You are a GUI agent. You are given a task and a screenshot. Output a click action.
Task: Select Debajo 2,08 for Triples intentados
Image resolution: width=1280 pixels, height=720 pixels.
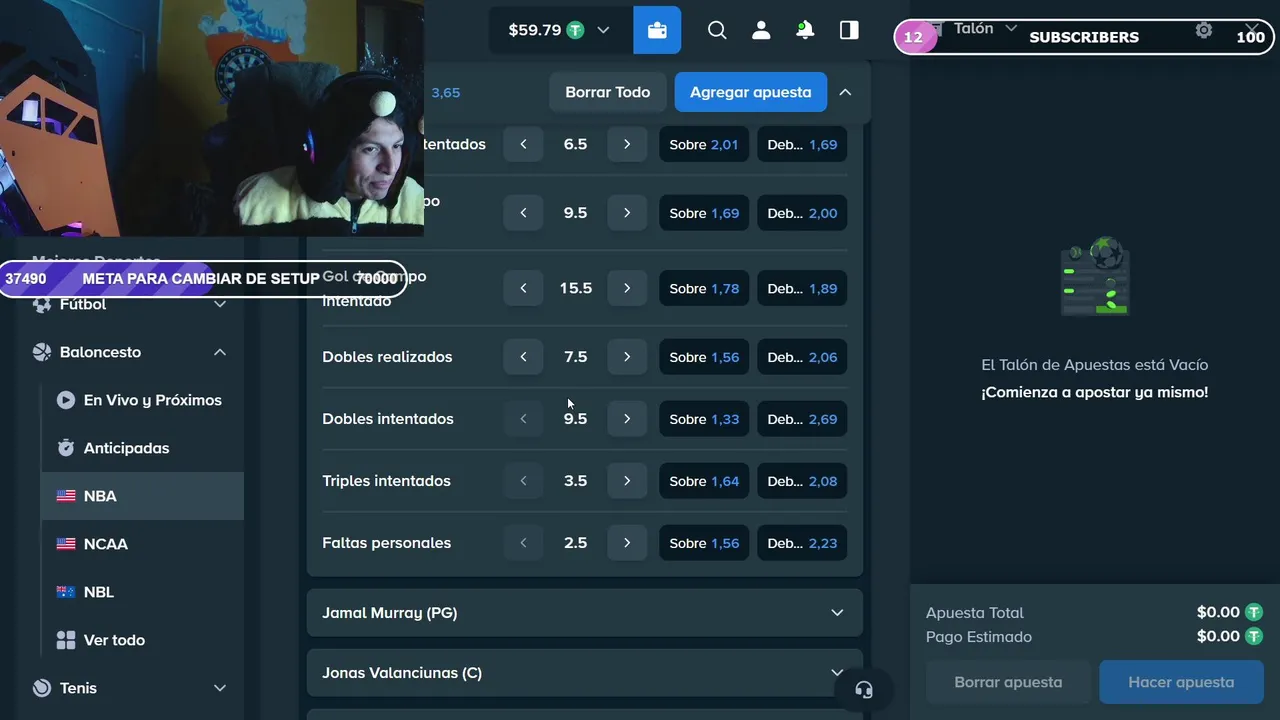pyautogui.click(x=802, y=481)
